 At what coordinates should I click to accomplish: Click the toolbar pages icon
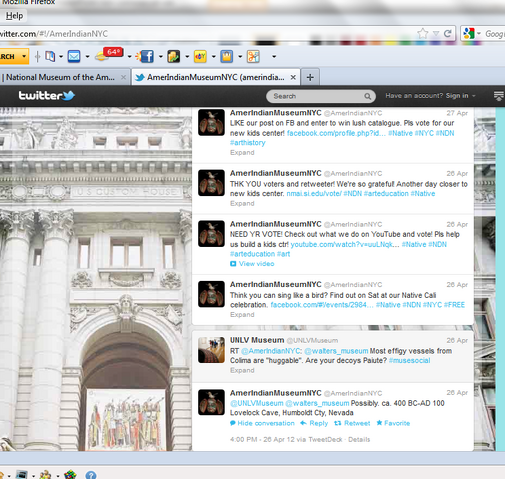(x=50, y=56)
